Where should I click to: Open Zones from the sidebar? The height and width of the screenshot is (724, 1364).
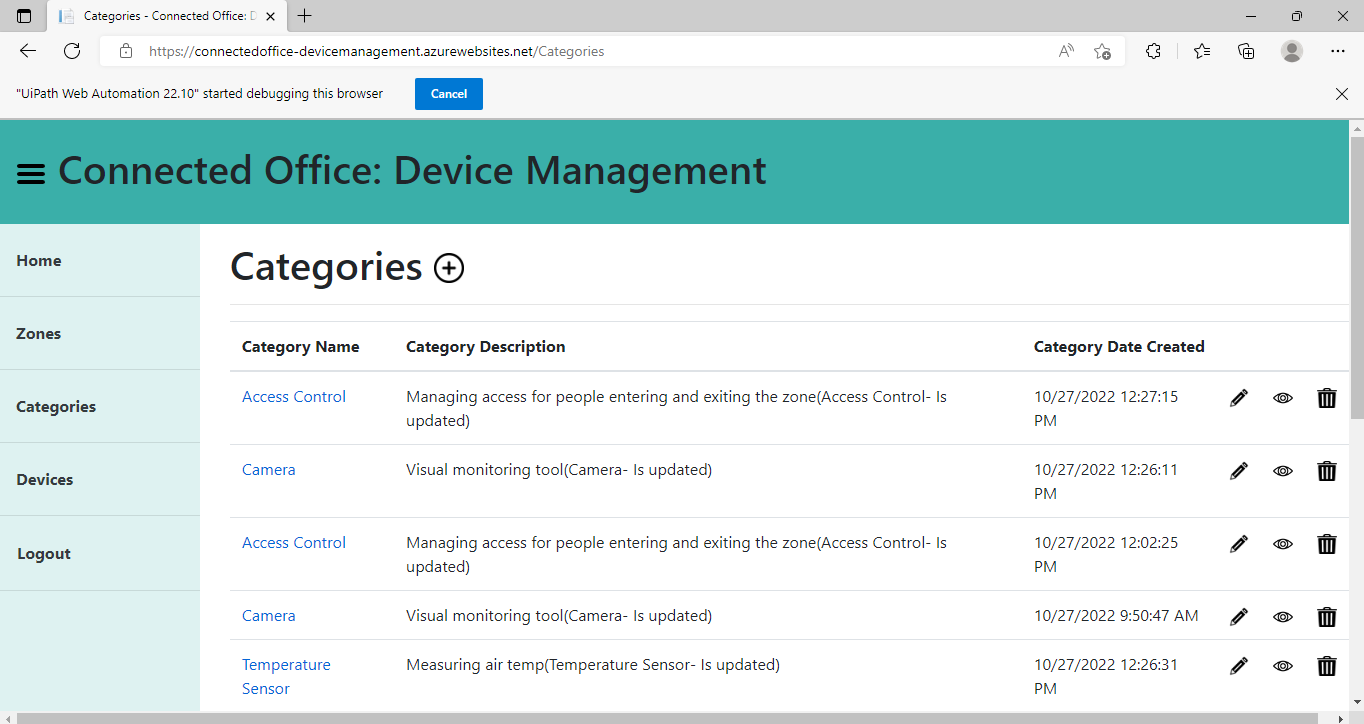100,333
